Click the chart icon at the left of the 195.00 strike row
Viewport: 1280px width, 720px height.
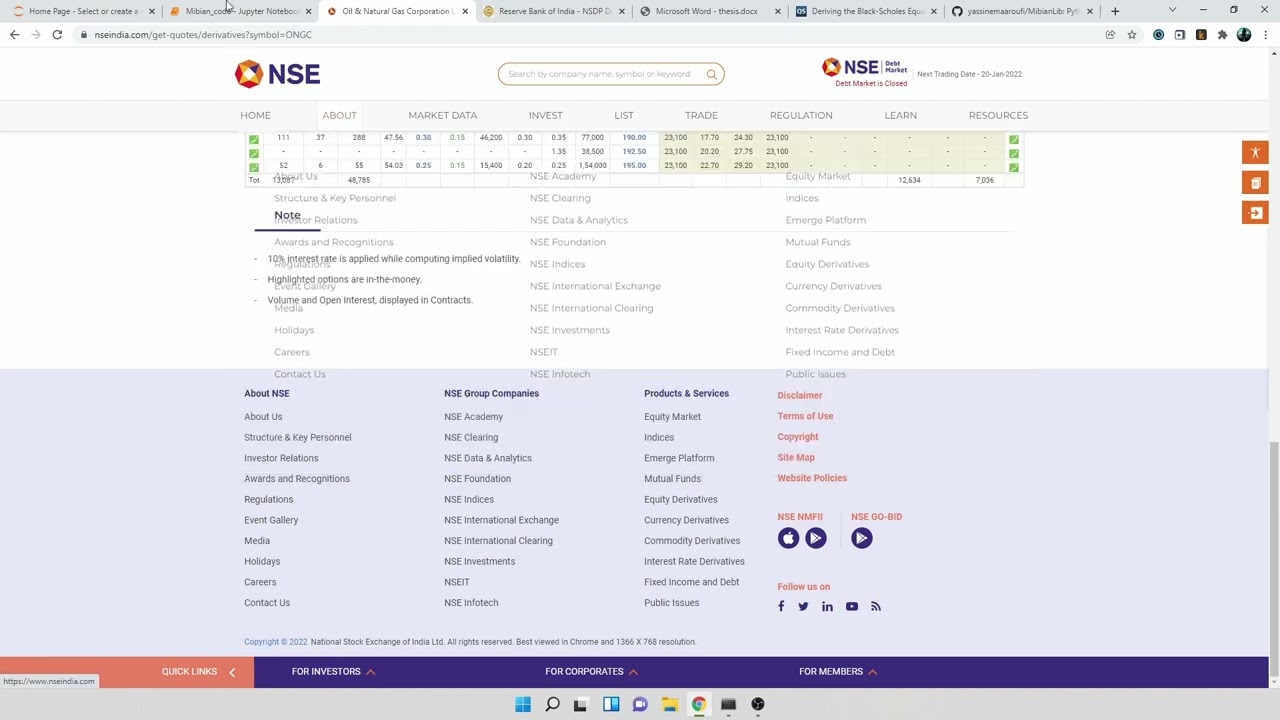coord(254,166)
